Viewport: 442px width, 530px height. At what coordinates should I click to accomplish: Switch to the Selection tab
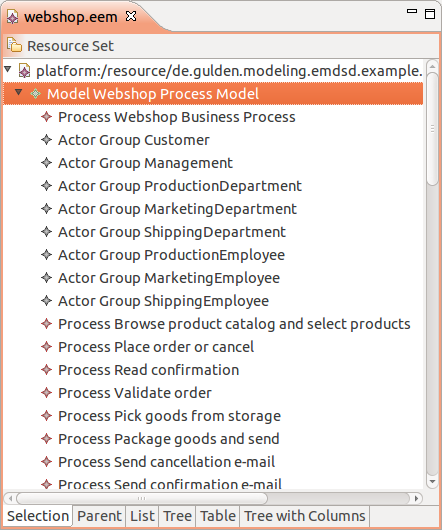38,516
